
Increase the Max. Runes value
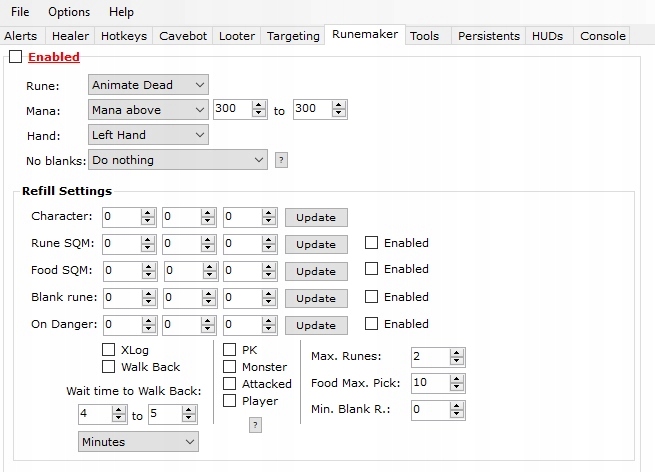tap(457, 353)
